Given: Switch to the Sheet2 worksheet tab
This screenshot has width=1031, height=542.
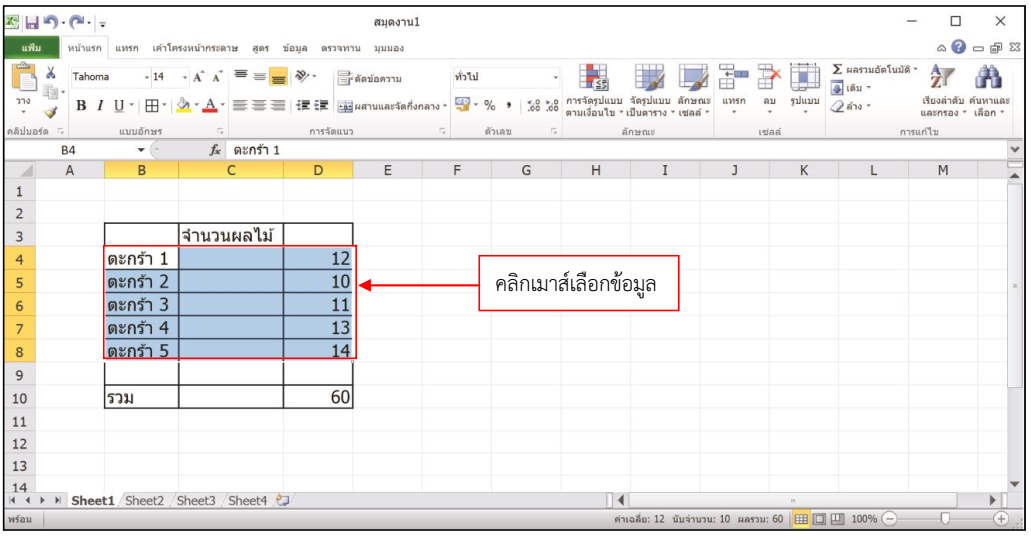Looking at the screenshot, I should (144, 500).
